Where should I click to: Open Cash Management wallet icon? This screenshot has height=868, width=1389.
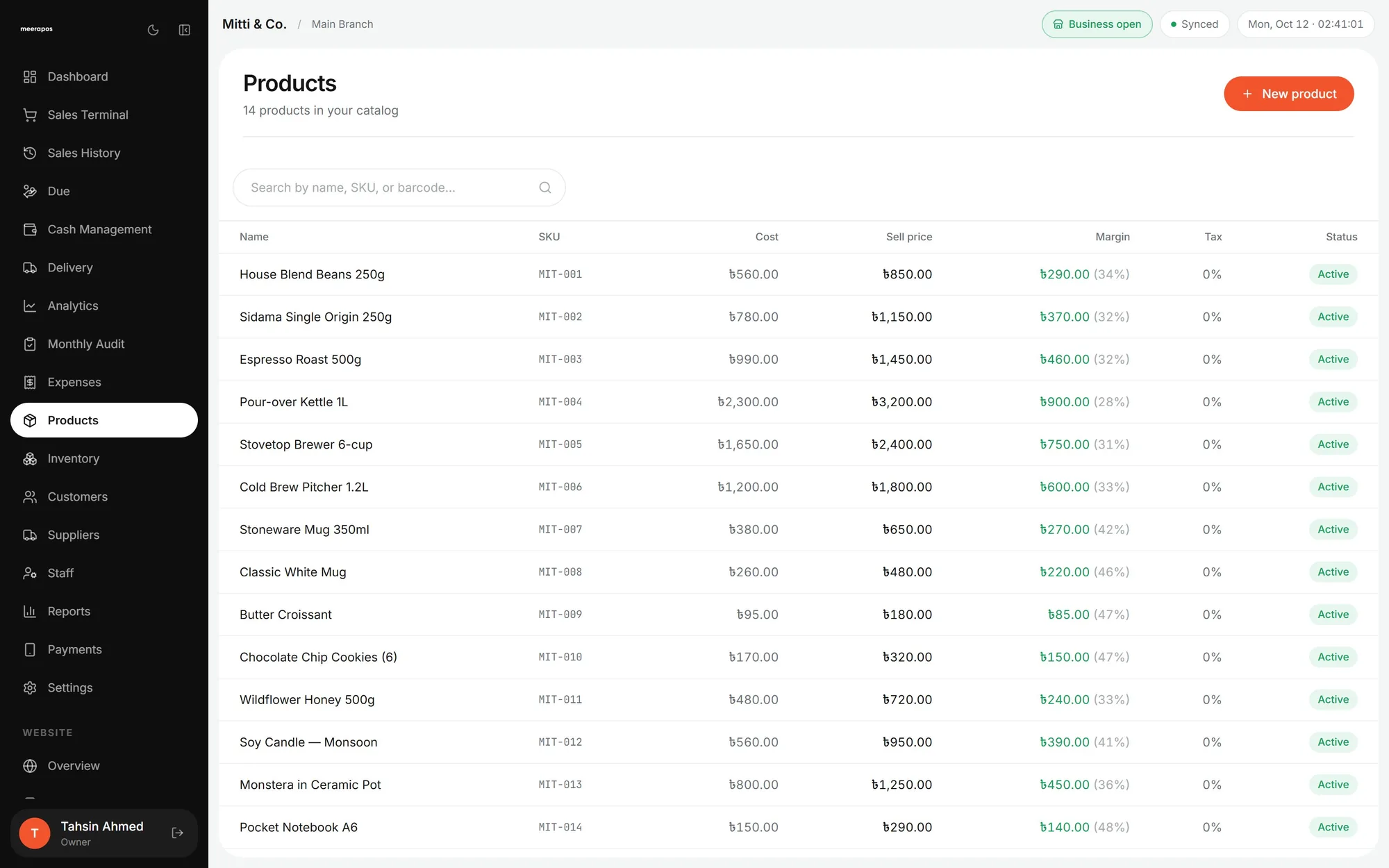click(x=30, y=229)
